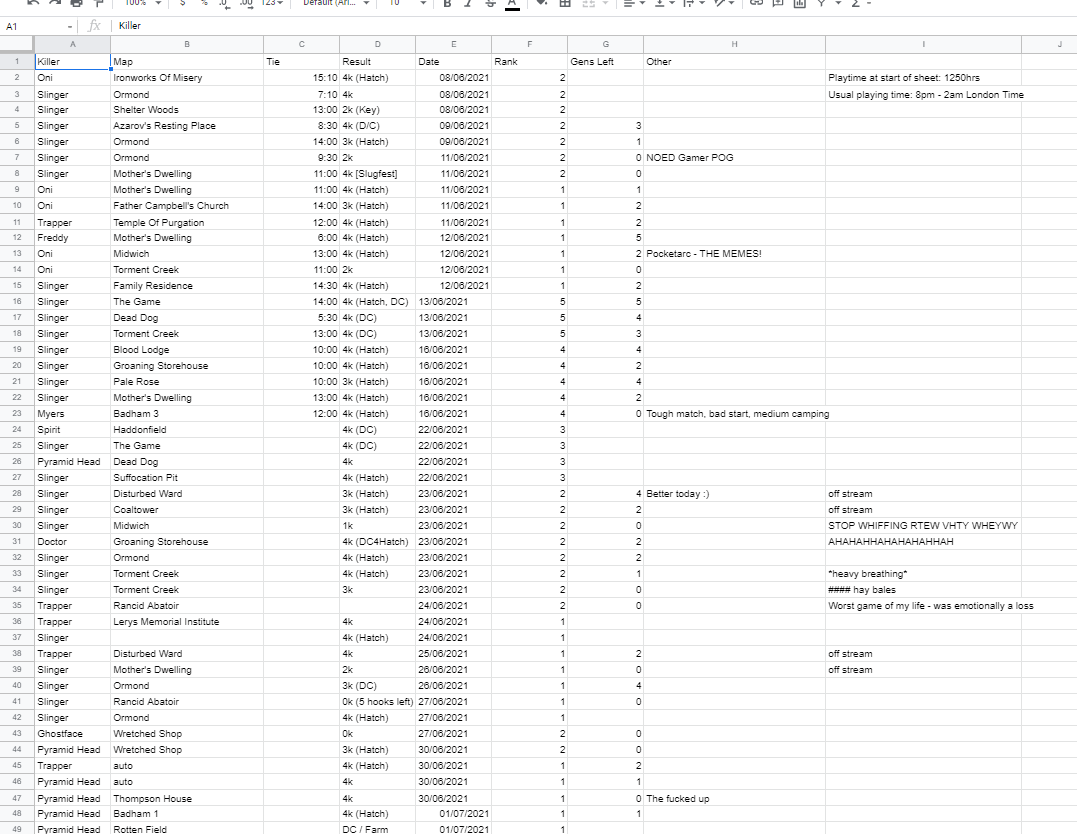The width and height of the screenshot is (1077, 834).
Task: Select cell Ironworks Of Misery
Action: [x=187, y=78]
